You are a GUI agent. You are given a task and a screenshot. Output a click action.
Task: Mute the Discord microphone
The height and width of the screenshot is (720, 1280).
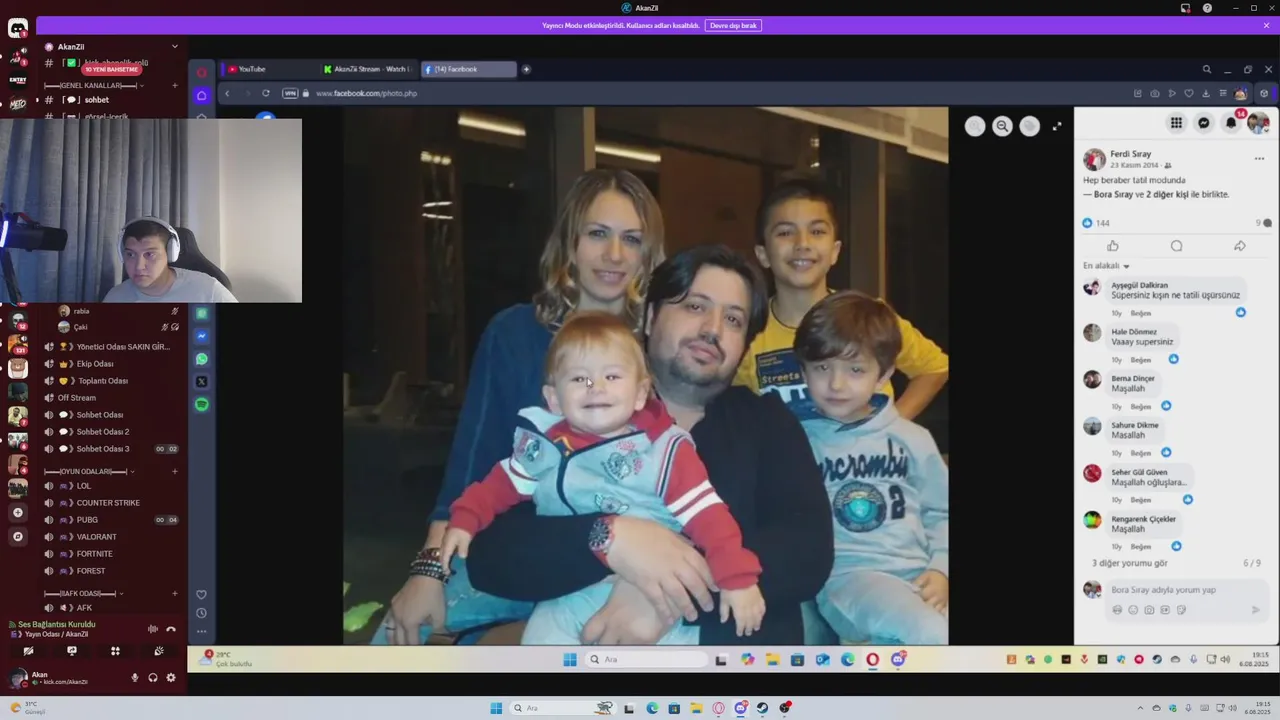pos(135,677)
